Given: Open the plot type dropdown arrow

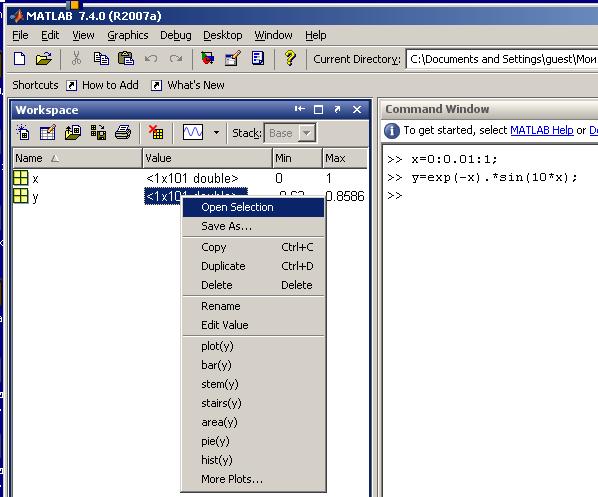Looking at the screenshot, I should coord(216,133).
